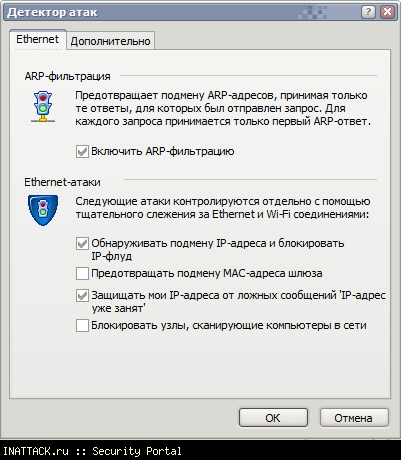Click the Ethernet-атаки section heading
The width and height of the screenshot is (401, 460).
click(x=62, y=182)
